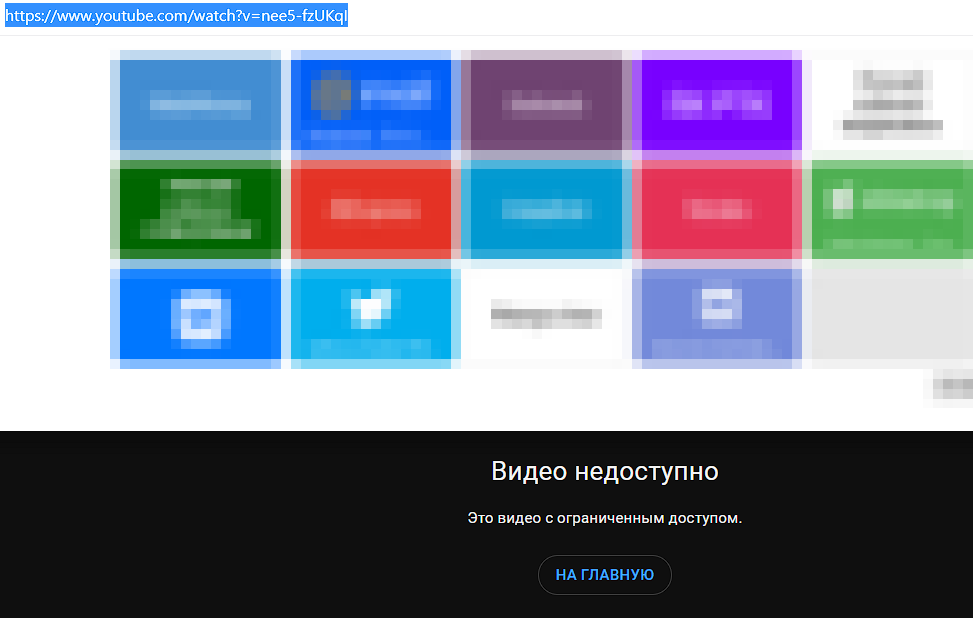
Task: Select the muted purple tile in the top row
Action: (544, 103)
